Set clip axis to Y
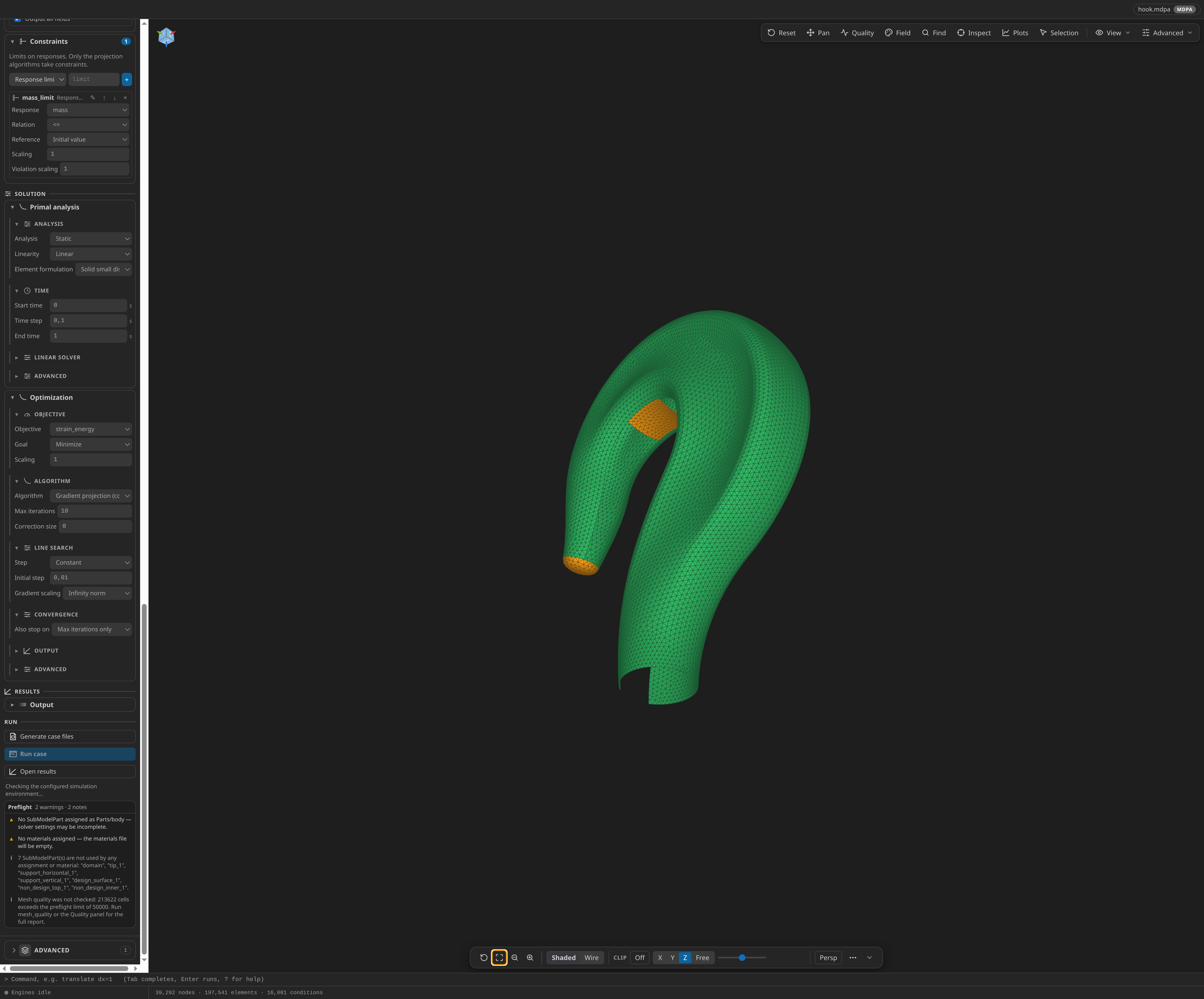Viewport: 1204px width, 999px height. click(x=672, y=958)
